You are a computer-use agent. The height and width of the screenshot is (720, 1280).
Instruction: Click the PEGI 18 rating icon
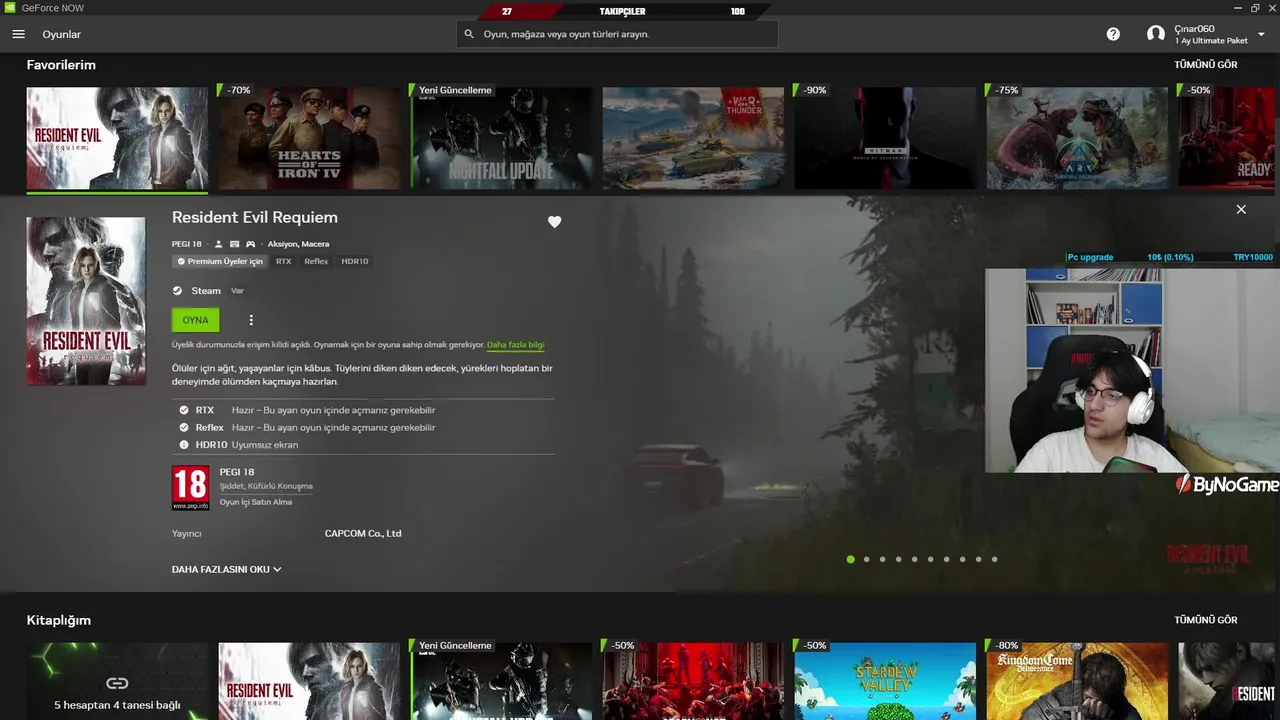(x=190, y=488)
